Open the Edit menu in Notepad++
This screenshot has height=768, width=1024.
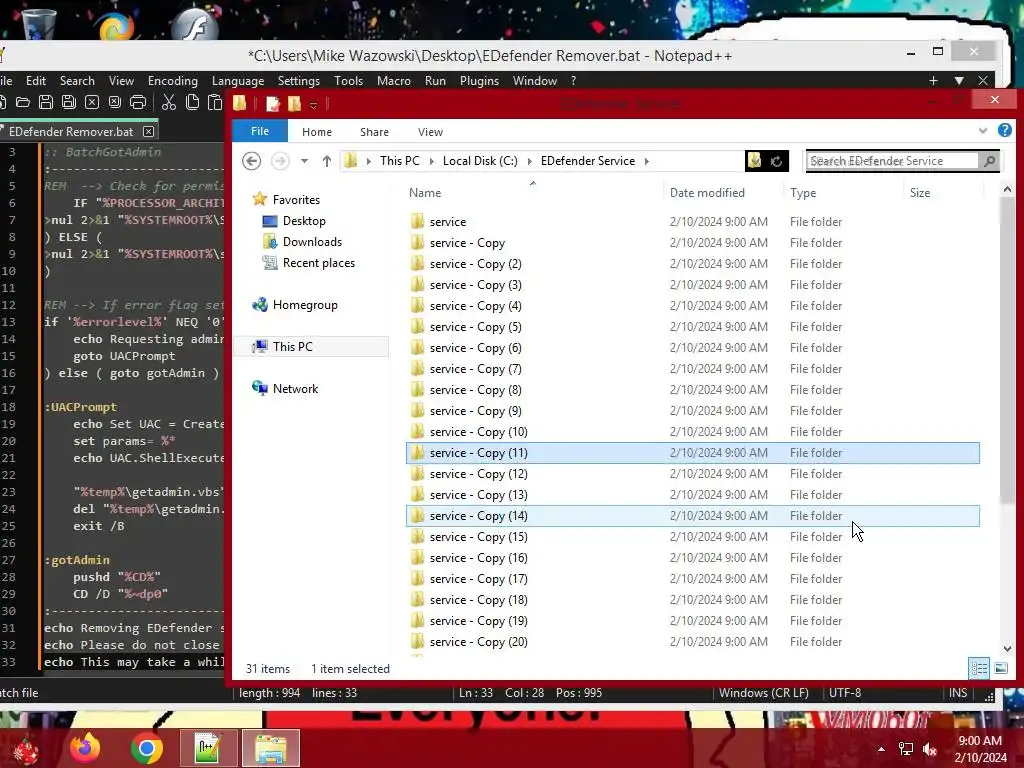click(36, 81)
